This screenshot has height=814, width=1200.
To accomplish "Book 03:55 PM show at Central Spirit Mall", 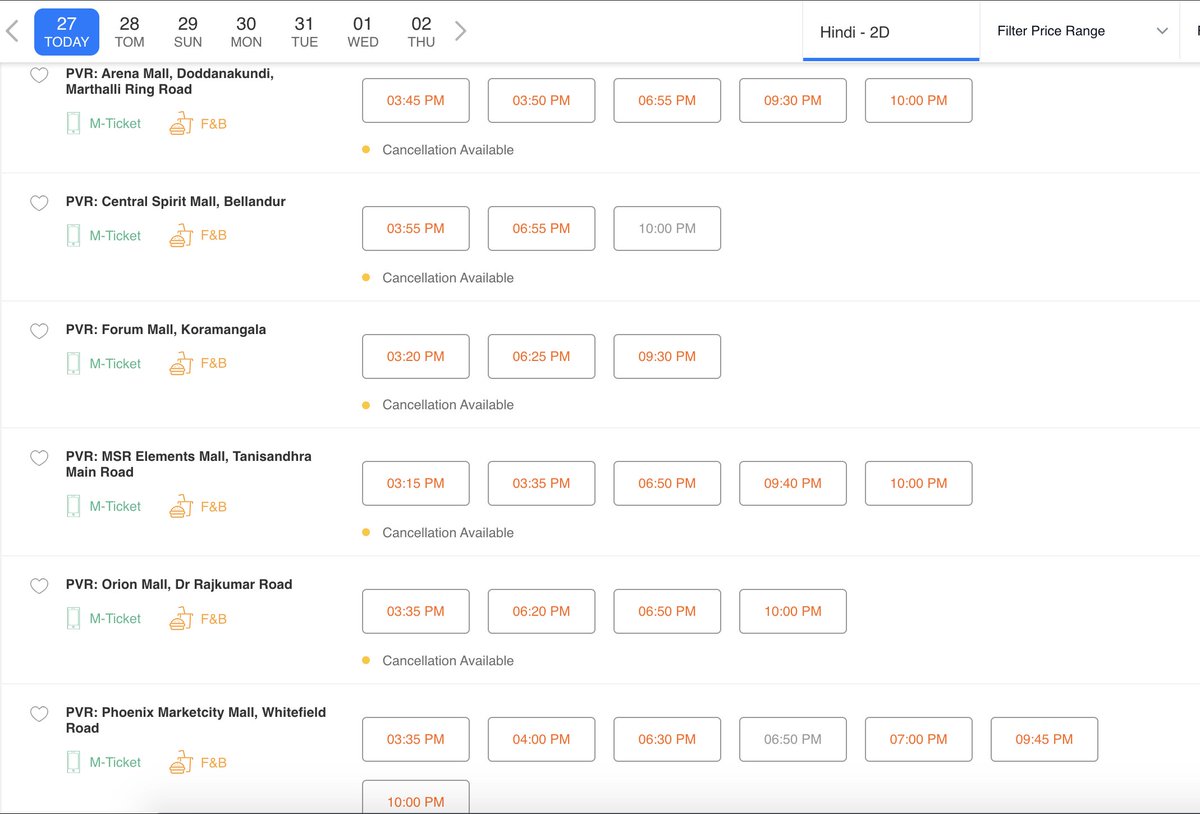I will pos(416,228).
